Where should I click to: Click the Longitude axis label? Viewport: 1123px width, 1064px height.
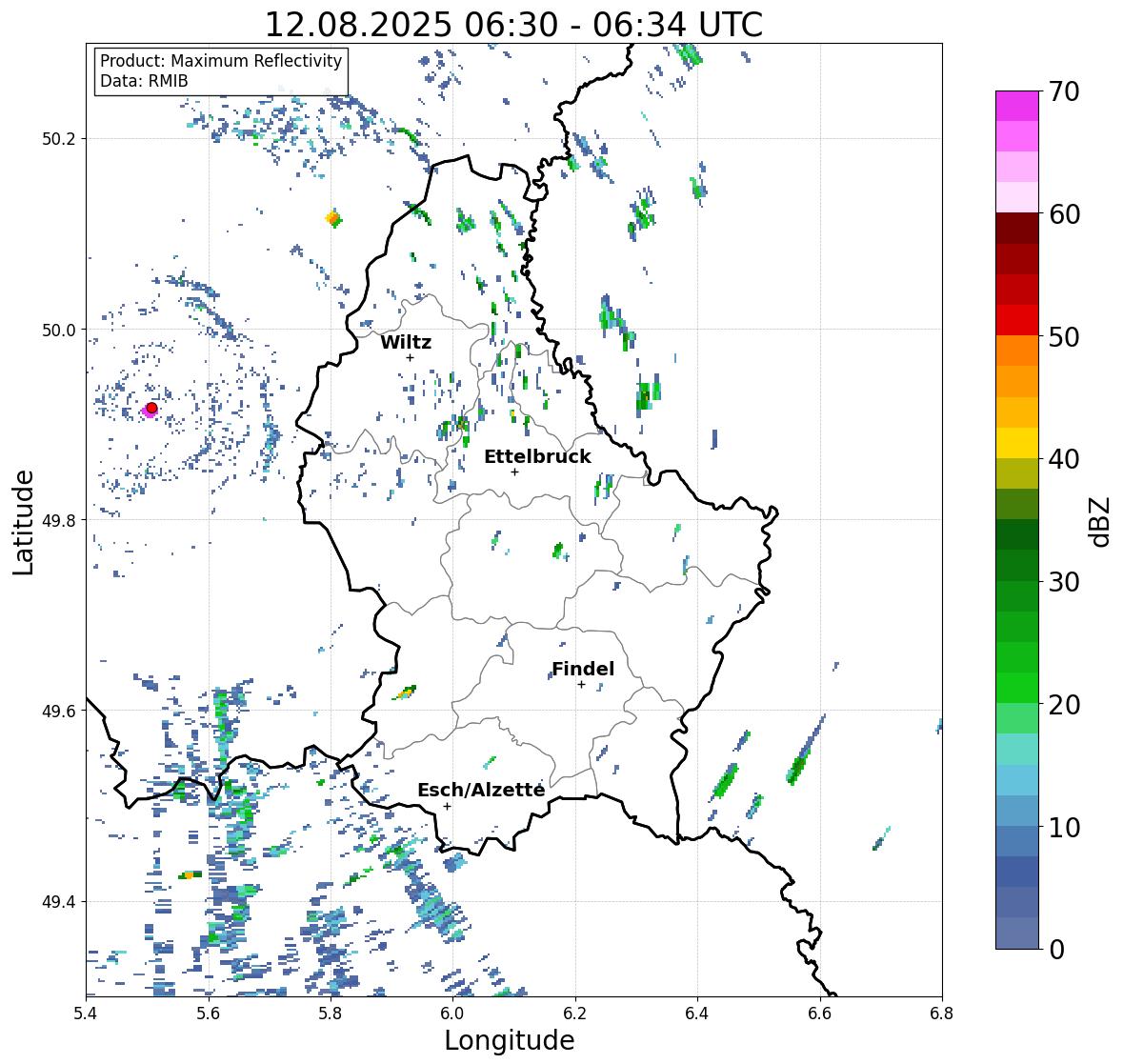coord(510,1040)
